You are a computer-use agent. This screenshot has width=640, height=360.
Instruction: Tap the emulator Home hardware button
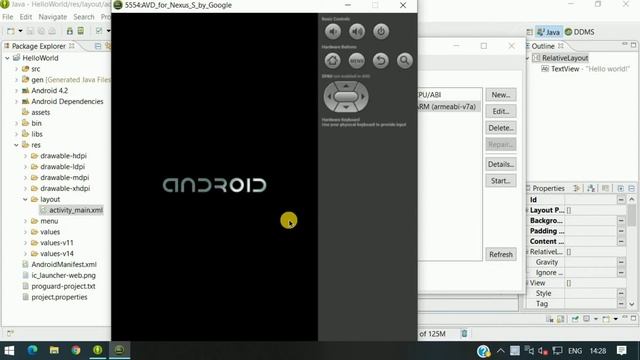pyautogui.click(x=333, y=61)
